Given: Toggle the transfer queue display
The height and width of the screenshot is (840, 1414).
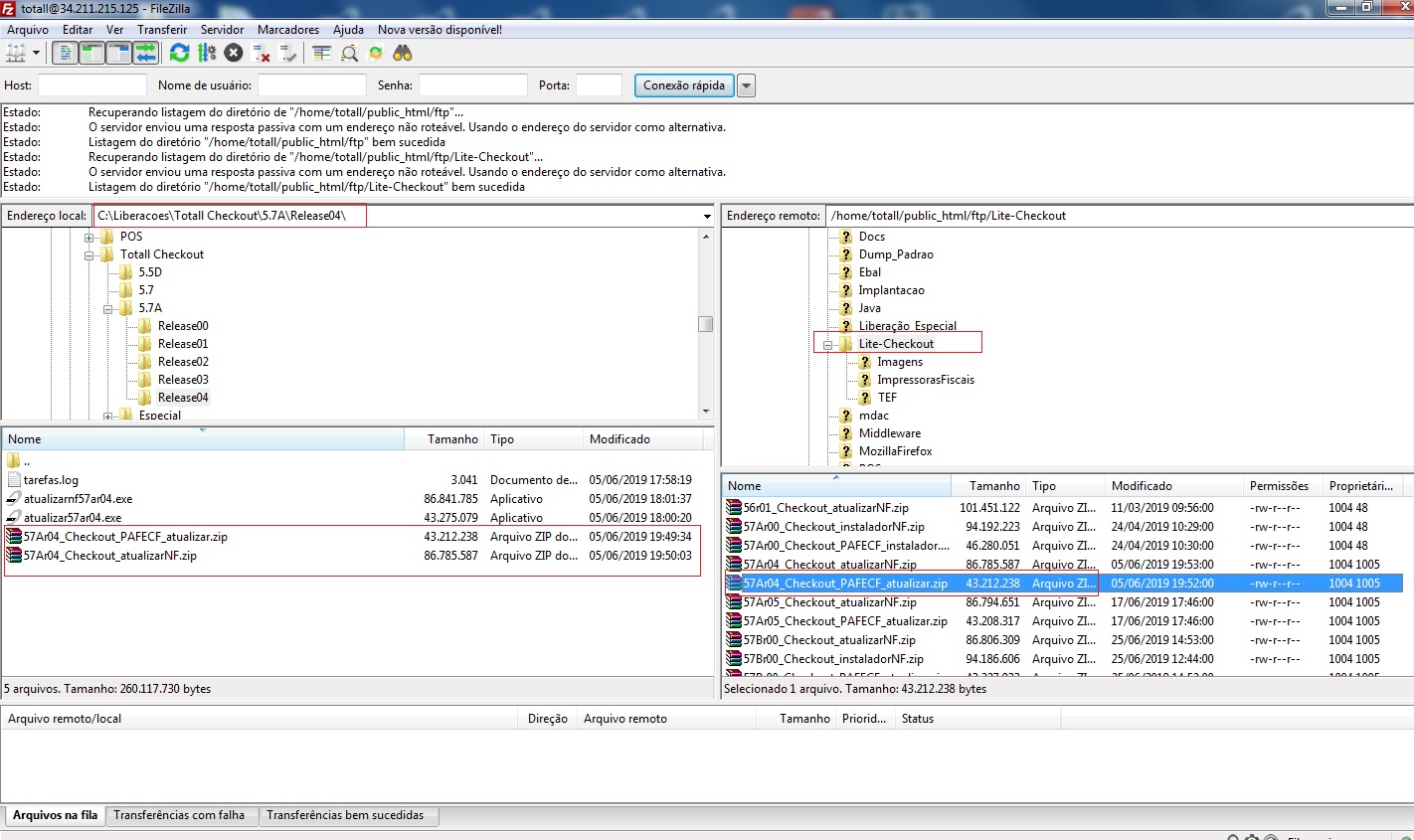Looking at the screenshot, I should 145,53.
